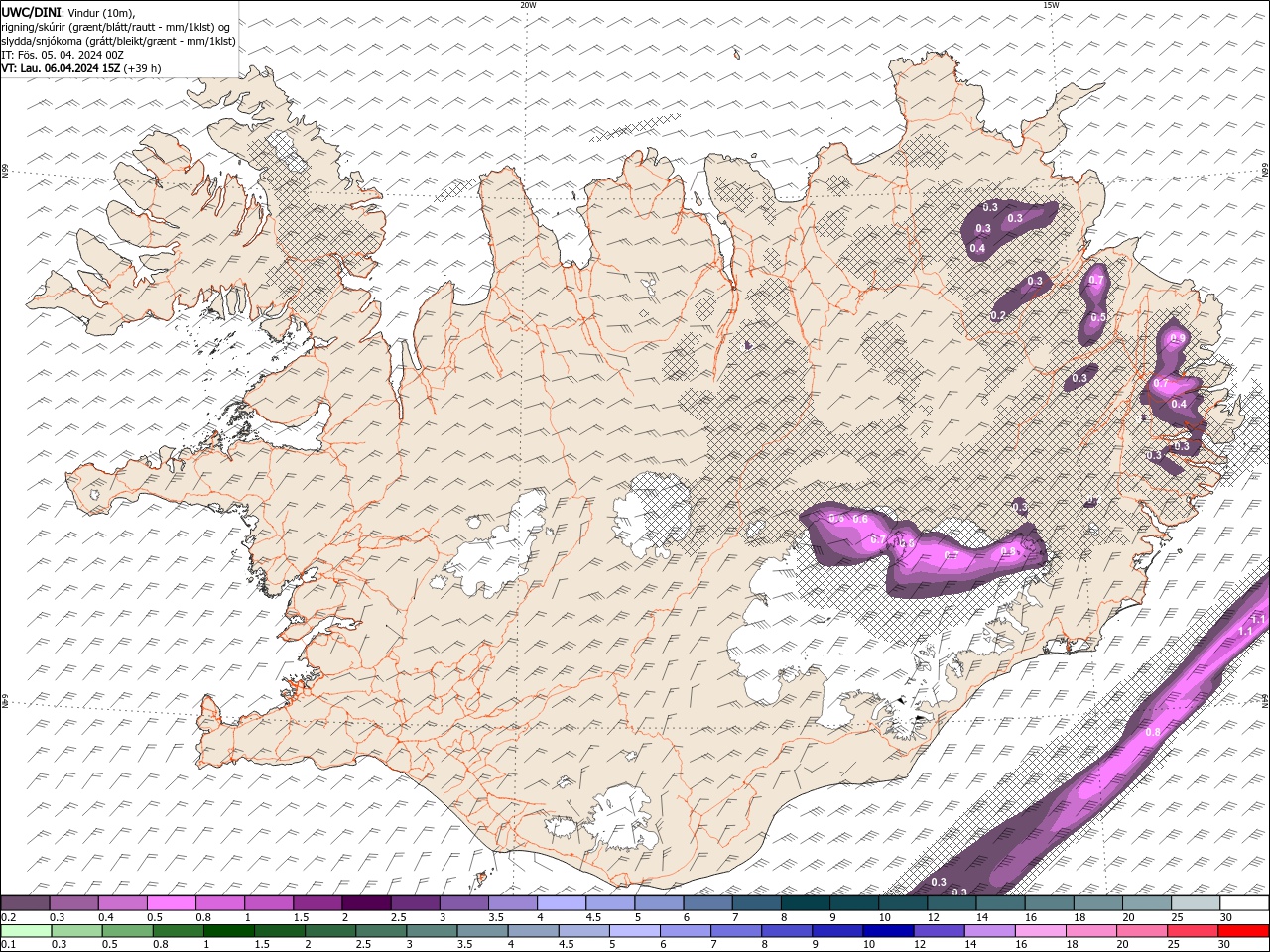Click the upper legend swatch between 0.3 and 0.4
The image size is (1270, 952).
pyautogui.click(x=74, y=903)
